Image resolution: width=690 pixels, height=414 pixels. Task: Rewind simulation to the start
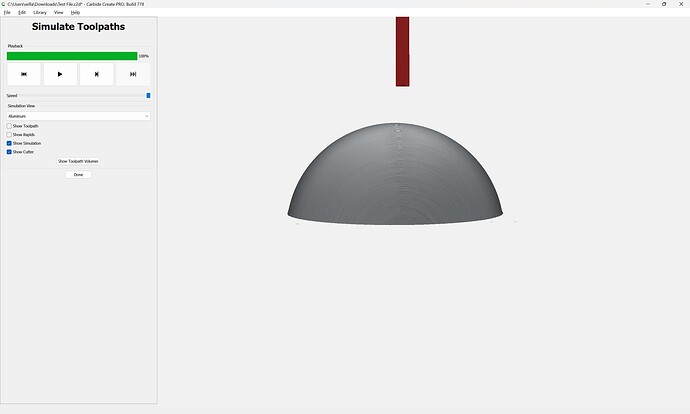coord(24,74)
